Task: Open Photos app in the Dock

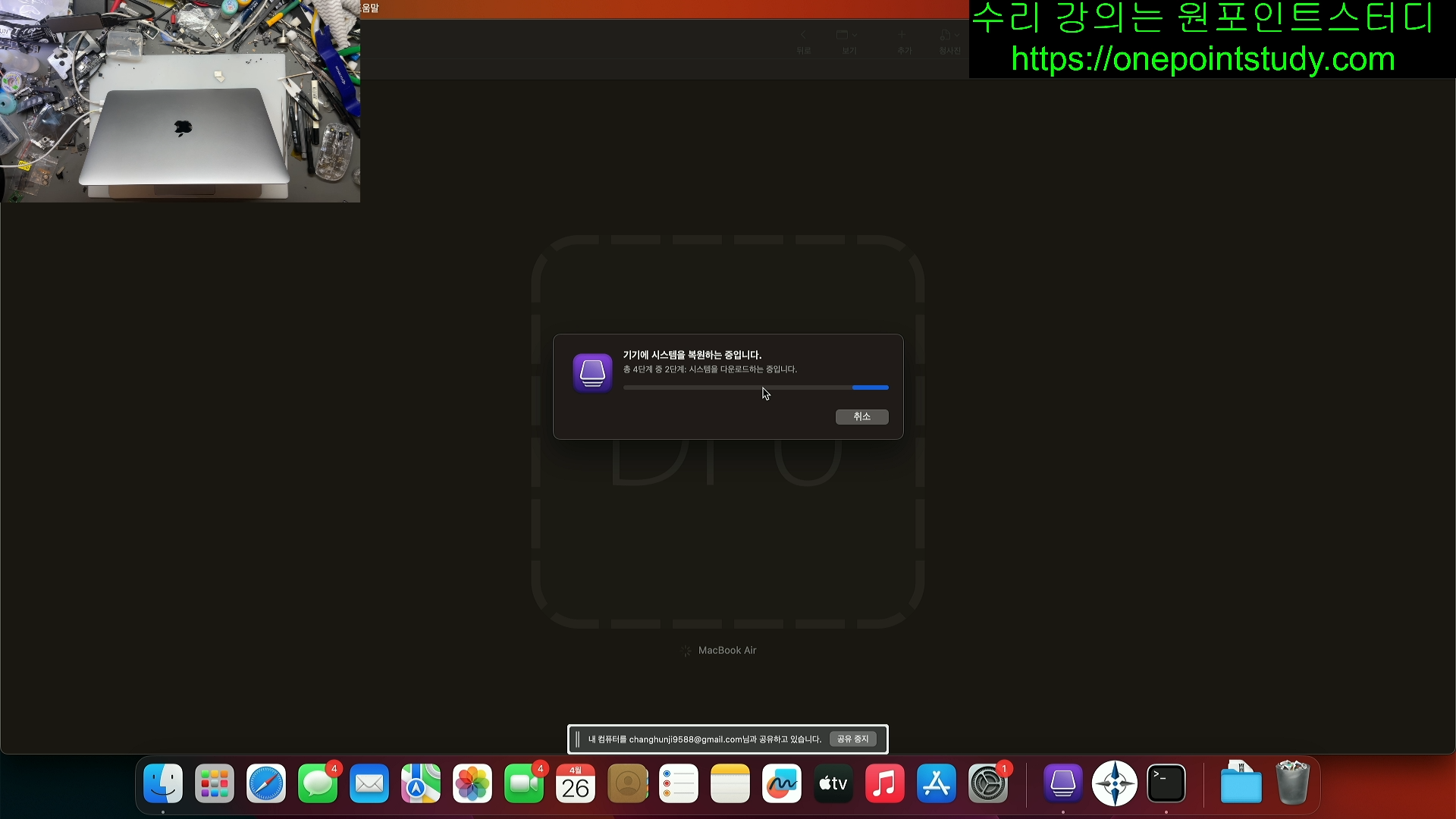Action: [x=472, y=783]
